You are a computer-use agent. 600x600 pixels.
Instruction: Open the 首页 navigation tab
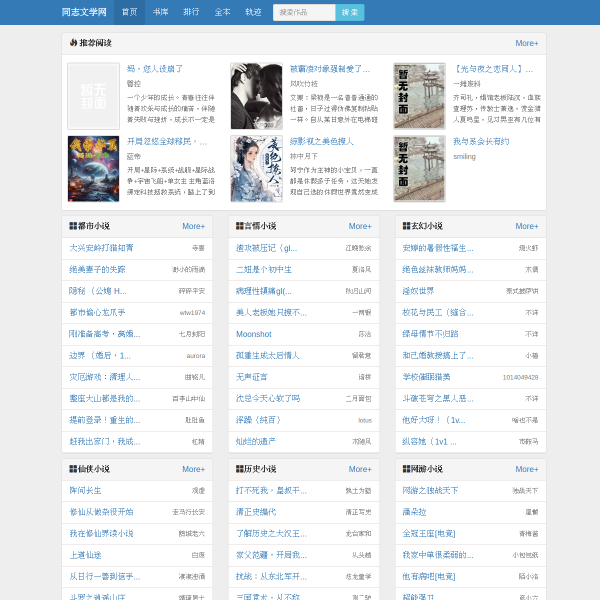(x=129, y=12)
